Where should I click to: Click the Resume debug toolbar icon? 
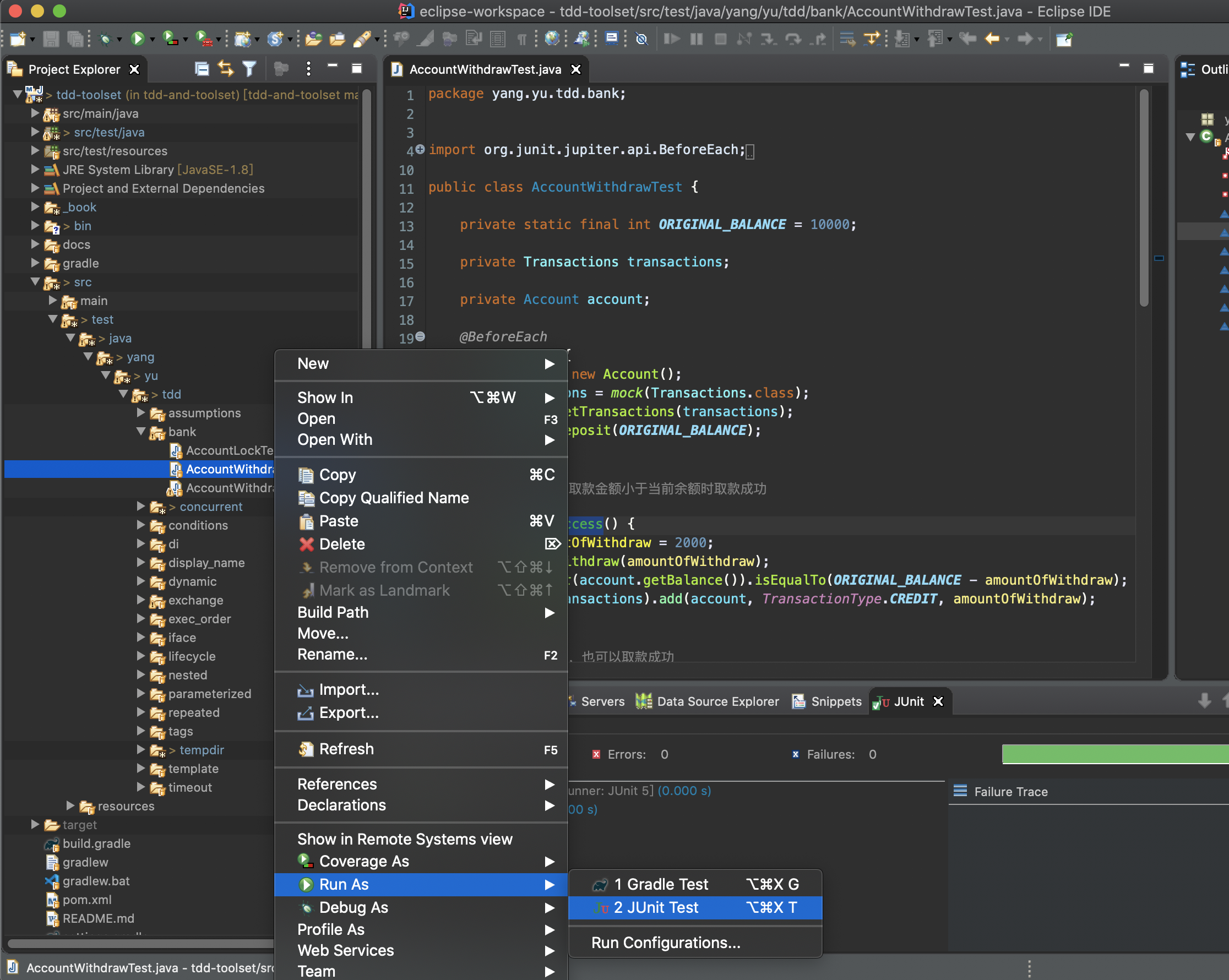(672, 39)
